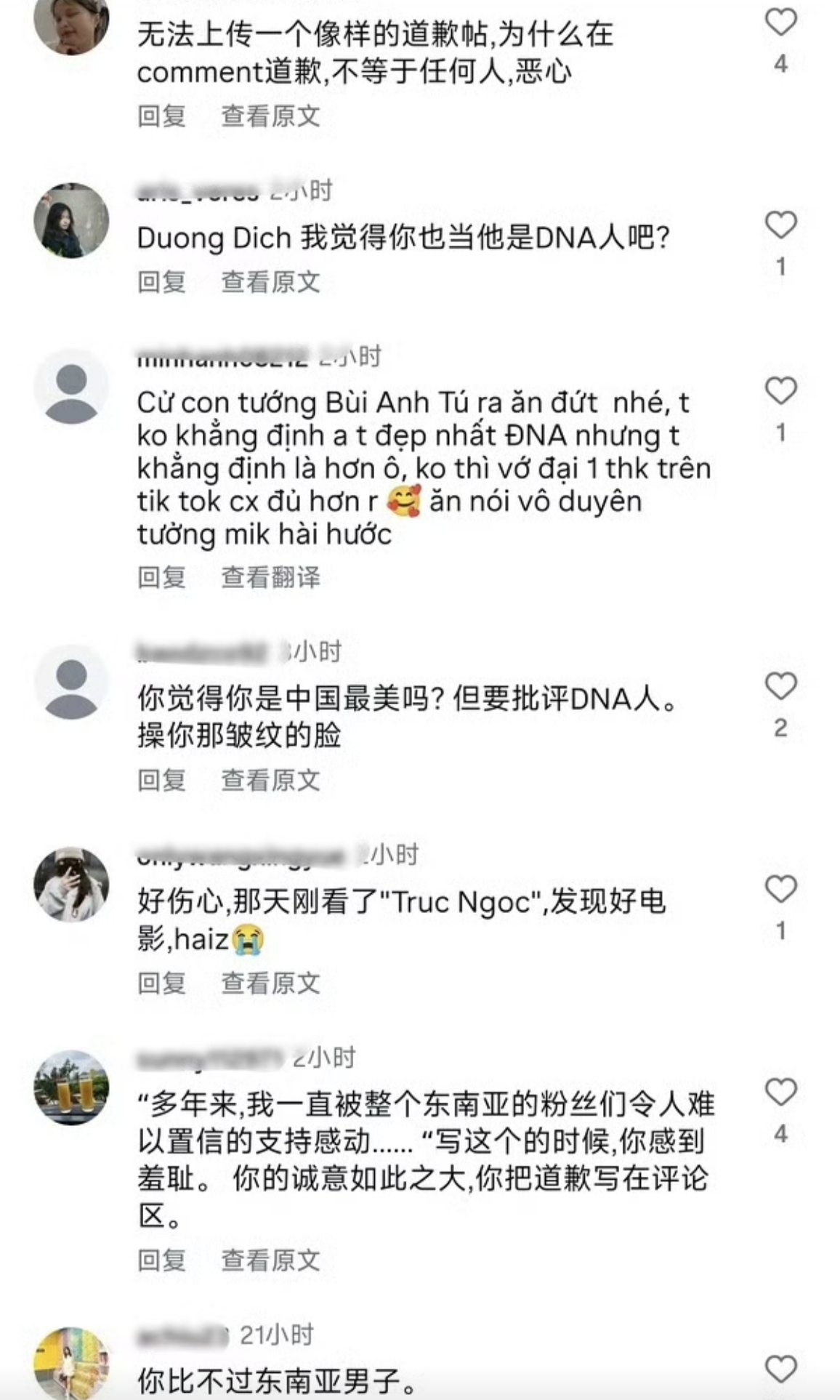Screen dimensions: 840x1400
Task: Reply to the top comment about 道歉帖
Action: click(x=161, y=116)
